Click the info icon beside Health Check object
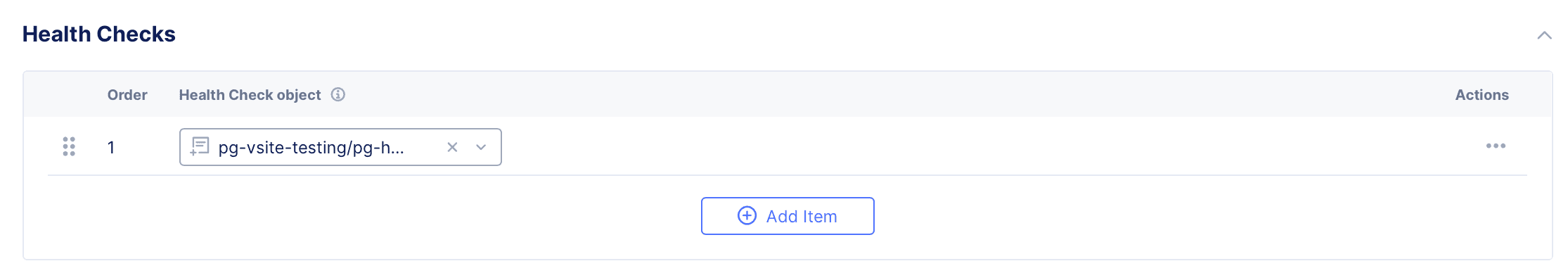Screen dimensions: 1568x273 tap(338, 94)
